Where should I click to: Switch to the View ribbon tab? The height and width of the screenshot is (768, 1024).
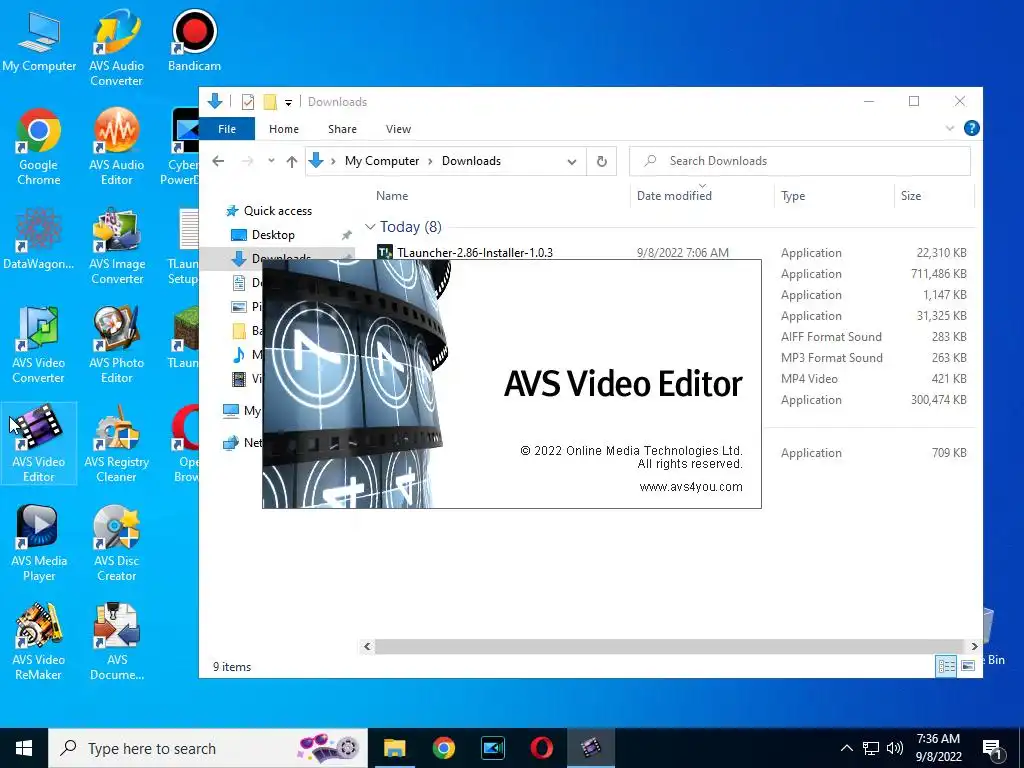[x=398, y=129]
